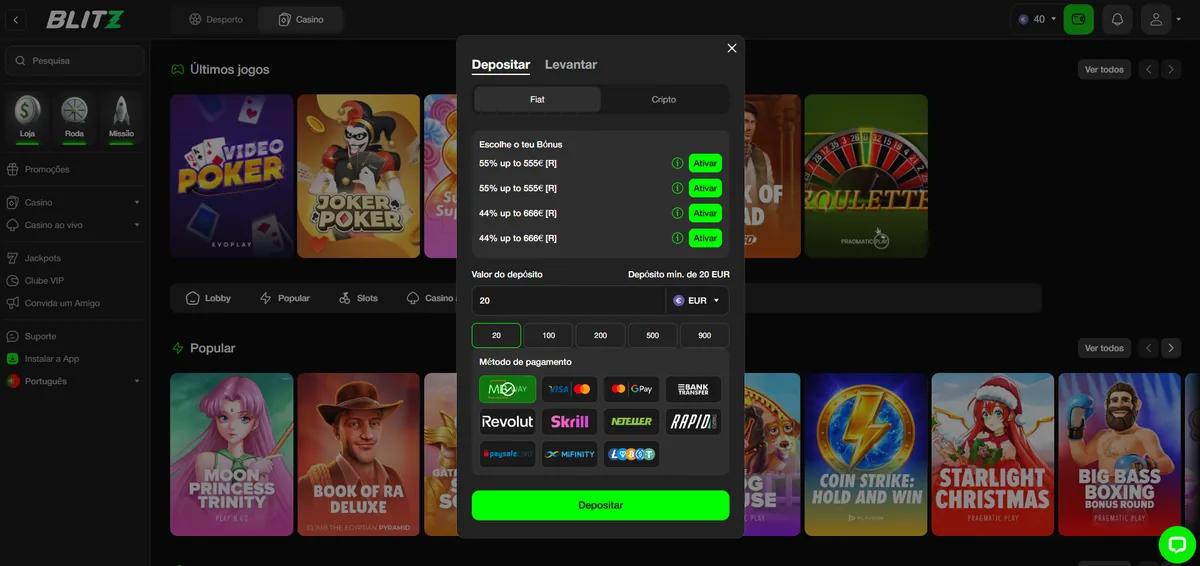Open the Starlight Christmas game thumbnail
This screenshot has width=1200, height=566.
993,454
